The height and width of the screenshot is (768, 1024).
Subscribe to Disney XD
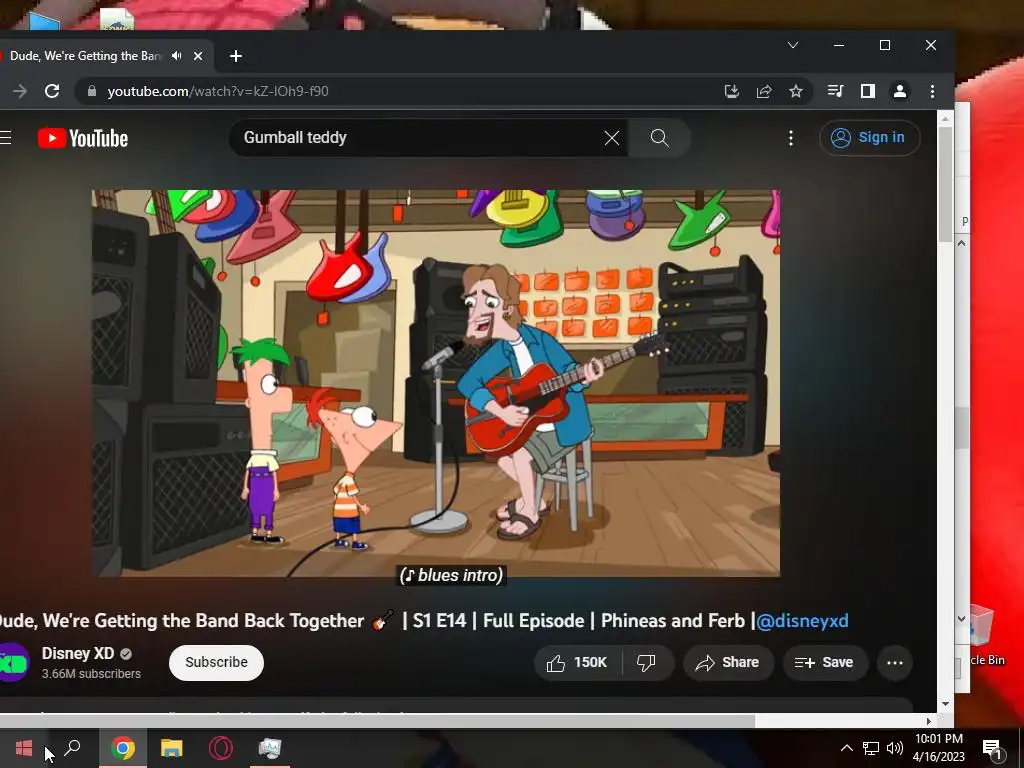click(216, 662)
